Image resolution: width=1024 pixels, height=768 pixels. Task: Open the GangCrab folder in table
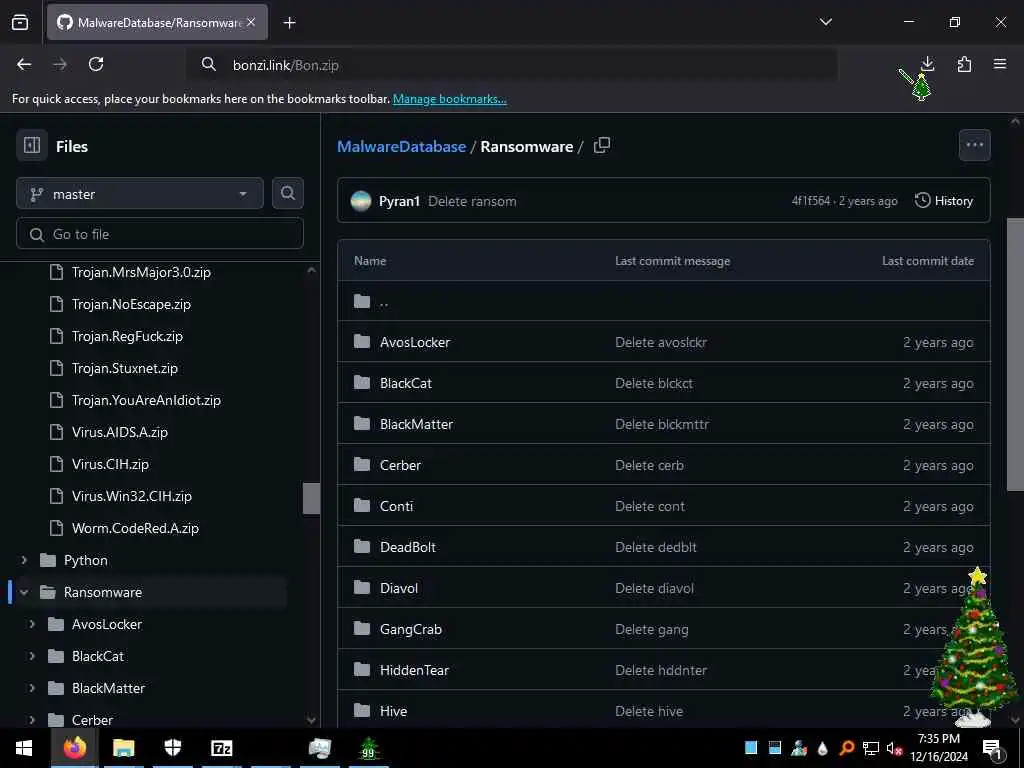click(411, 630)
